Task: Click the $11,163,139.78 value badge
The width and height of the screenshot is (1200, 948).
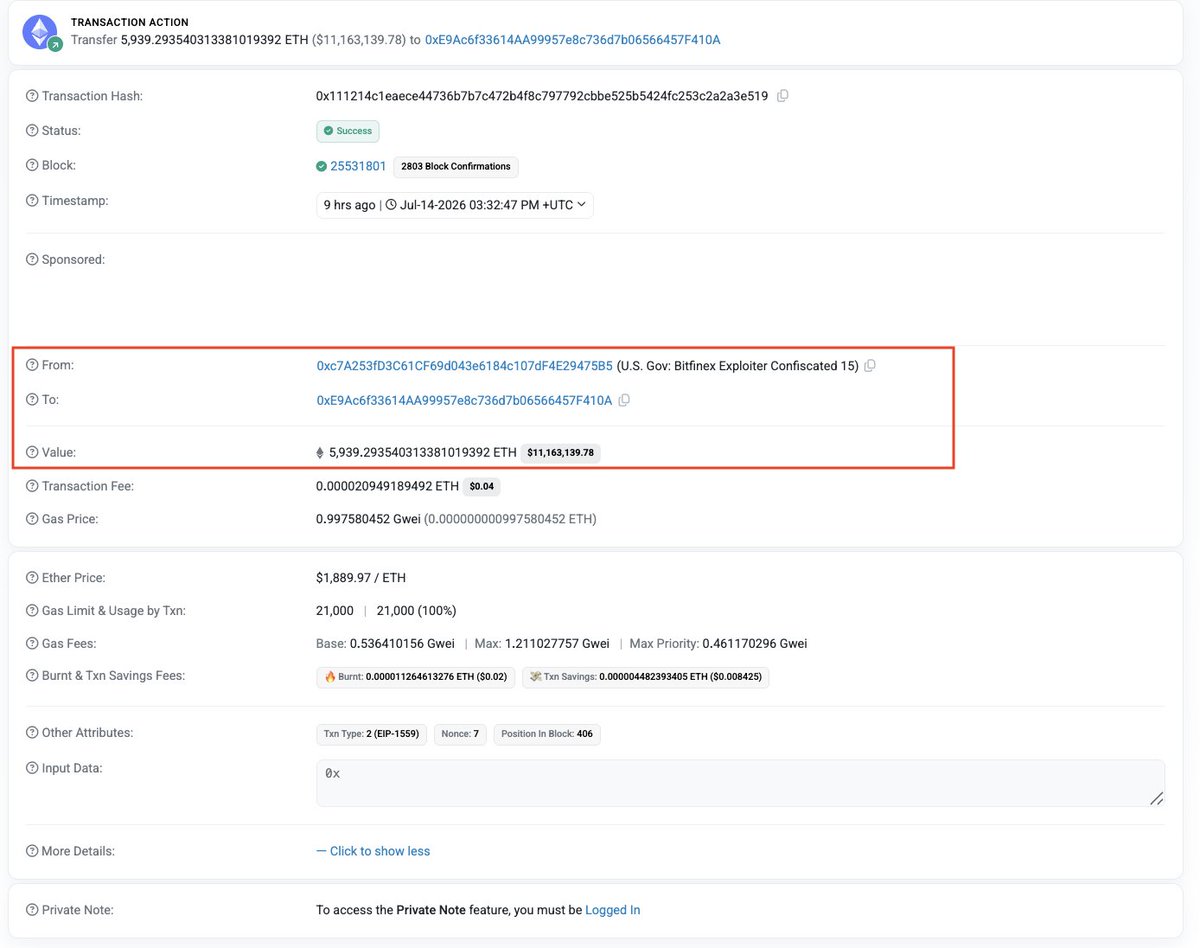Action: click(x=560, y=453)
